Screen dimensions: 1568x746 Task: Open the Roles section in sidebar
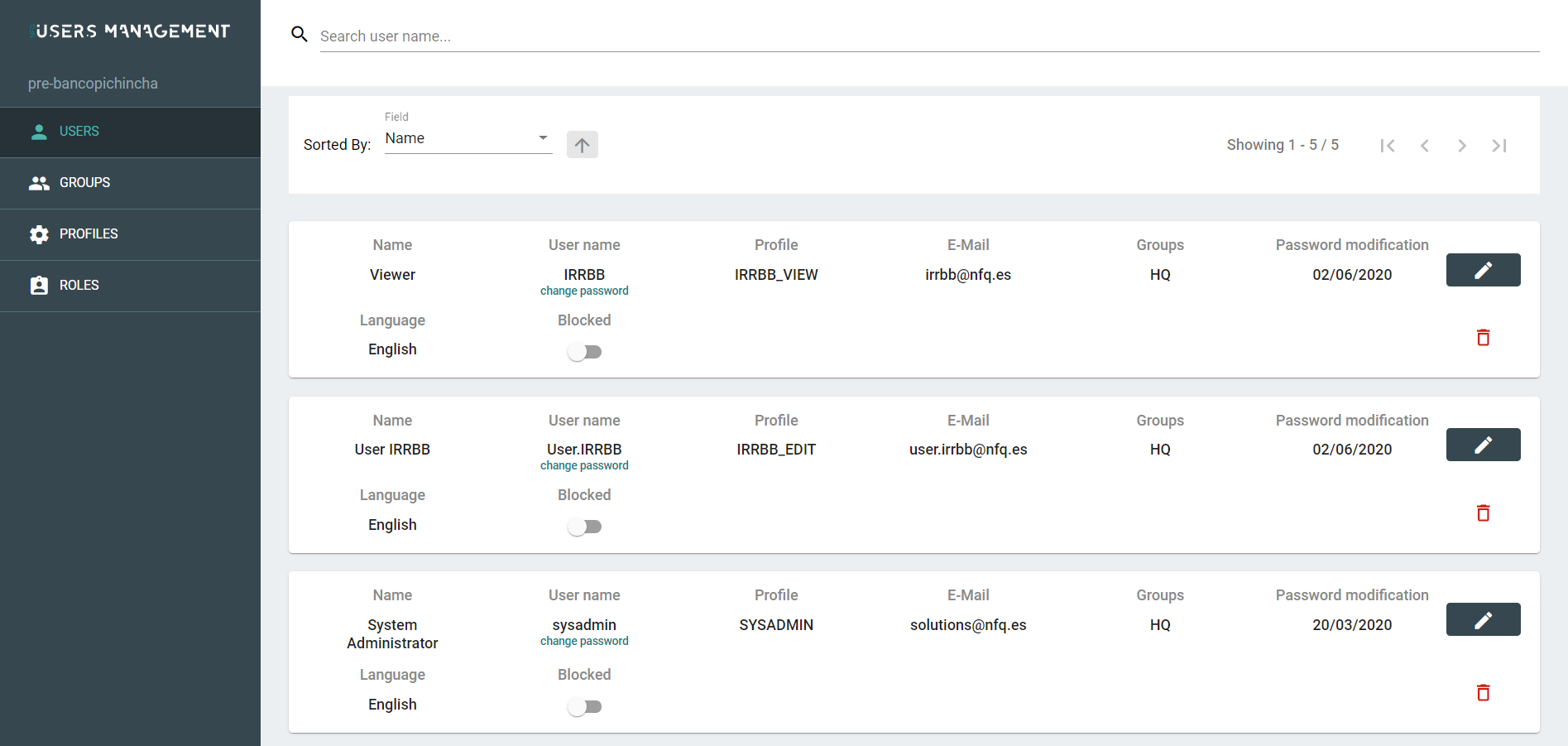click(130, 286)
